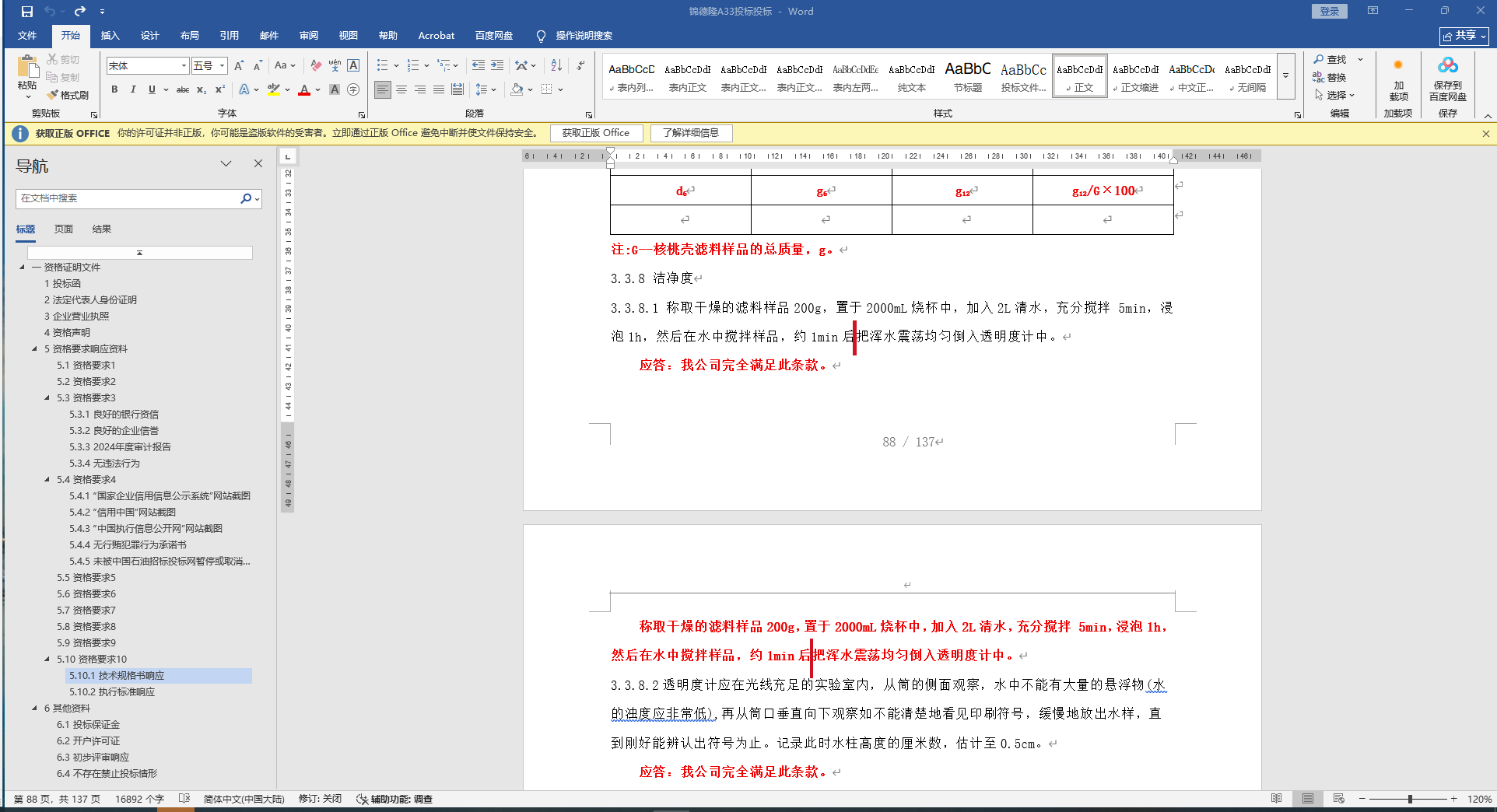
Task: Toggle superscript formatting
Action: pyautogui.click(x=220, y=89)
